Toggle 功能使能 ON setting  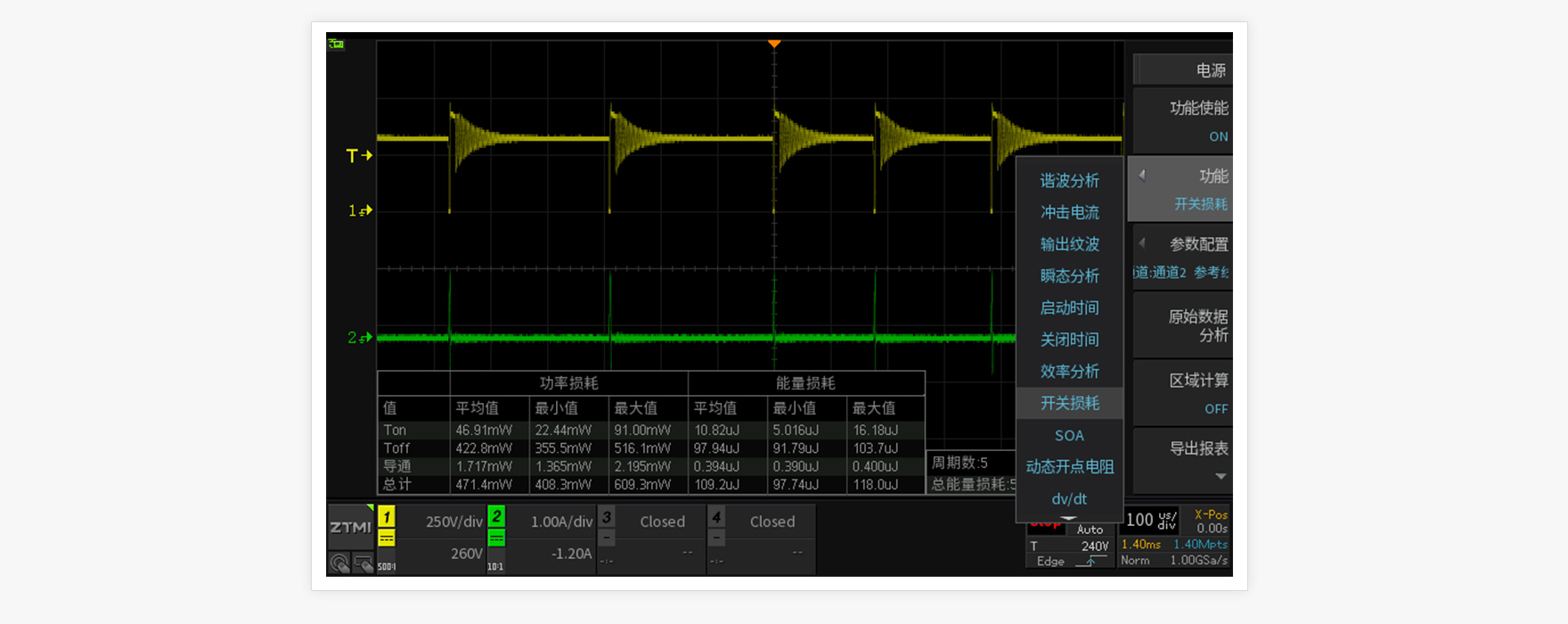tap(1182, 121)
